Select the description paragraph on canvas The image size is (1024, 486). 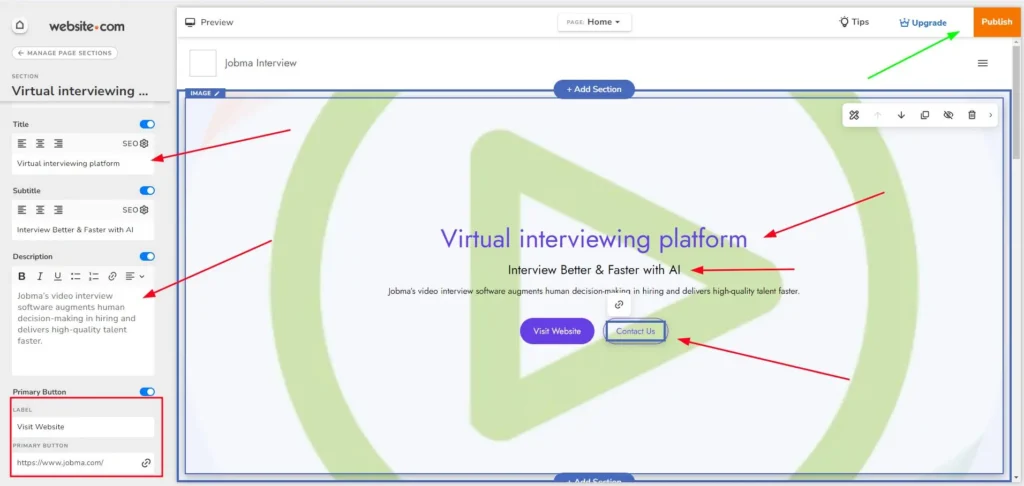(594, 291)
